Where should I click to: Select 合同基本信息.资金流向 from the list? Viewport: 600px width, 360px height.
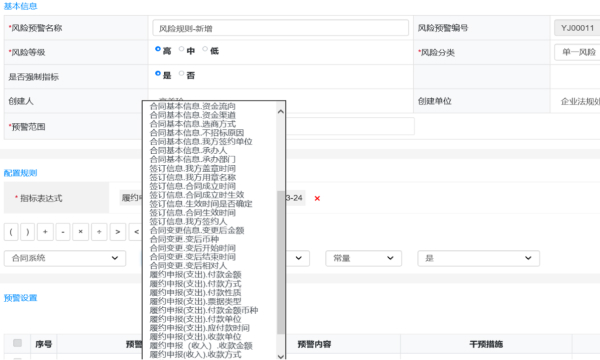(192, 106)
